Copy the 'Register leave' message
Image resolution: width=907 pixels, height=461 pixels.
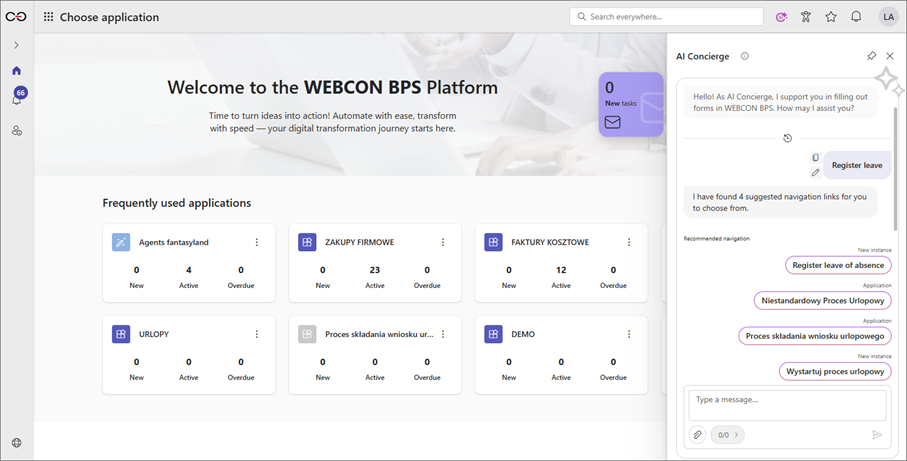815,158
